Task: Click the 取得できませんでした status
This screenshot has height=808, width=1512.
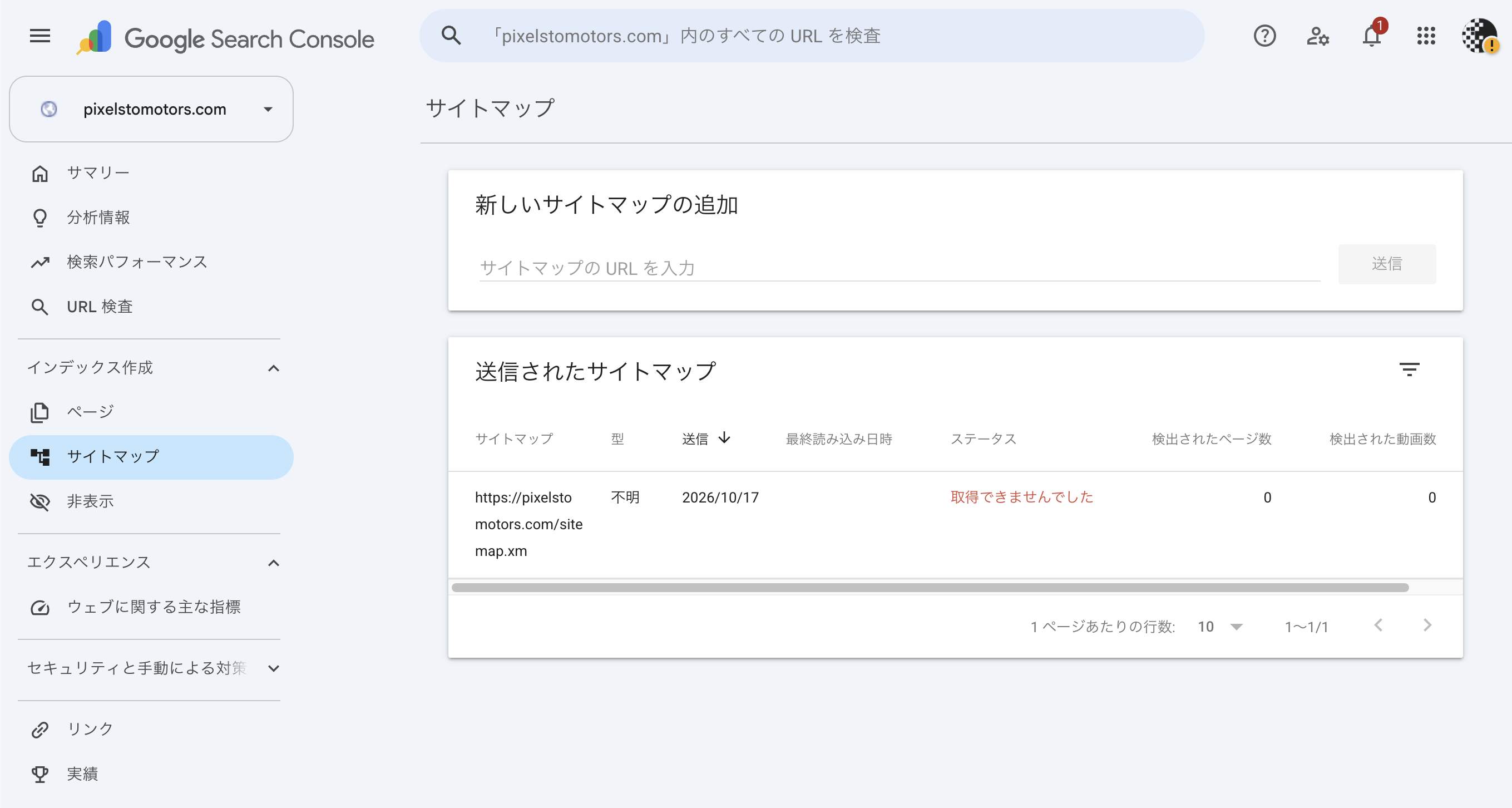Action: (1021, 497)
